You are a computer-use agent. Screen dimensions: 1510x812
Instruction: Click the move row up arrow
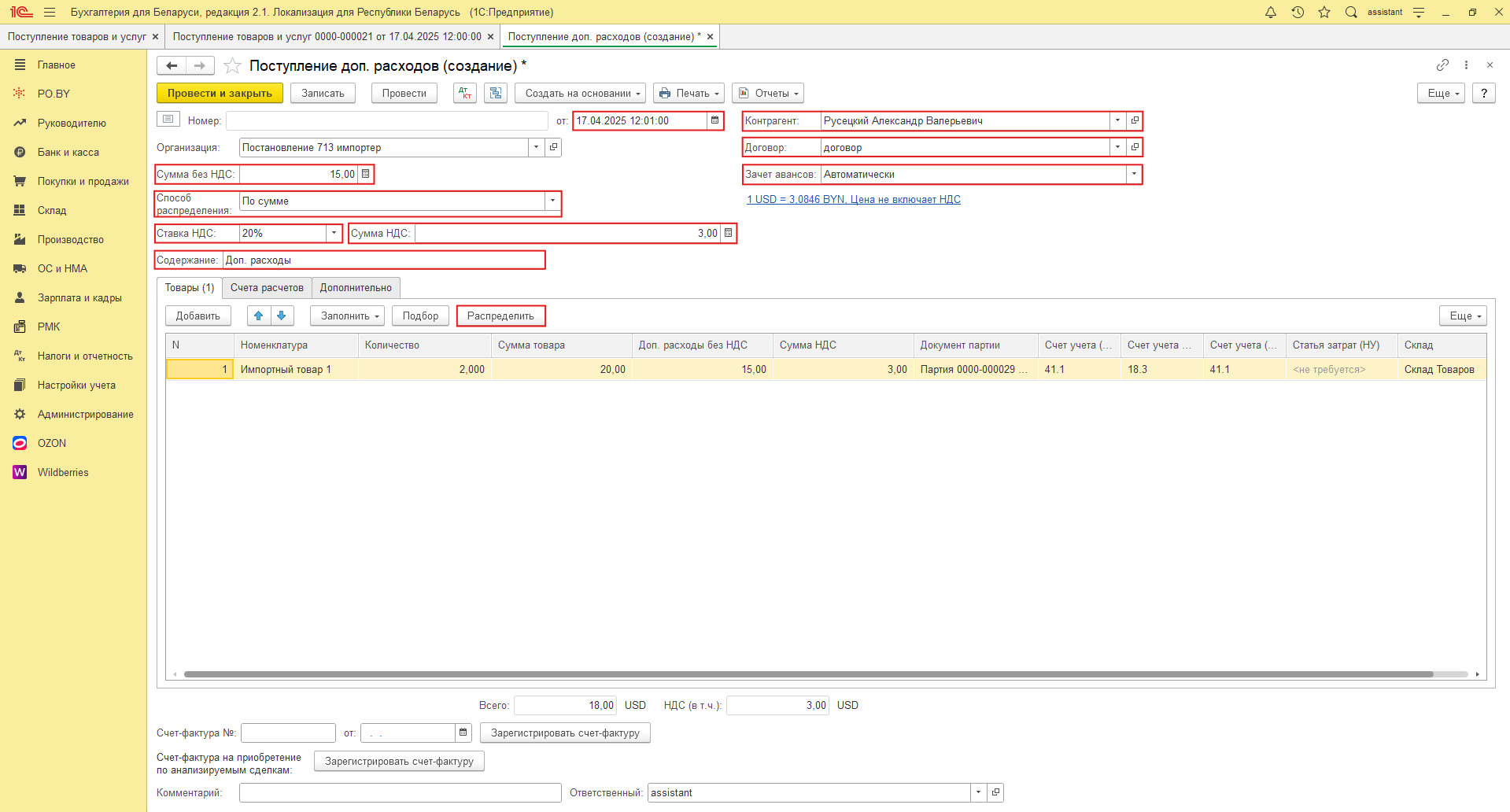pyautogui.click(x=259, y=316)
